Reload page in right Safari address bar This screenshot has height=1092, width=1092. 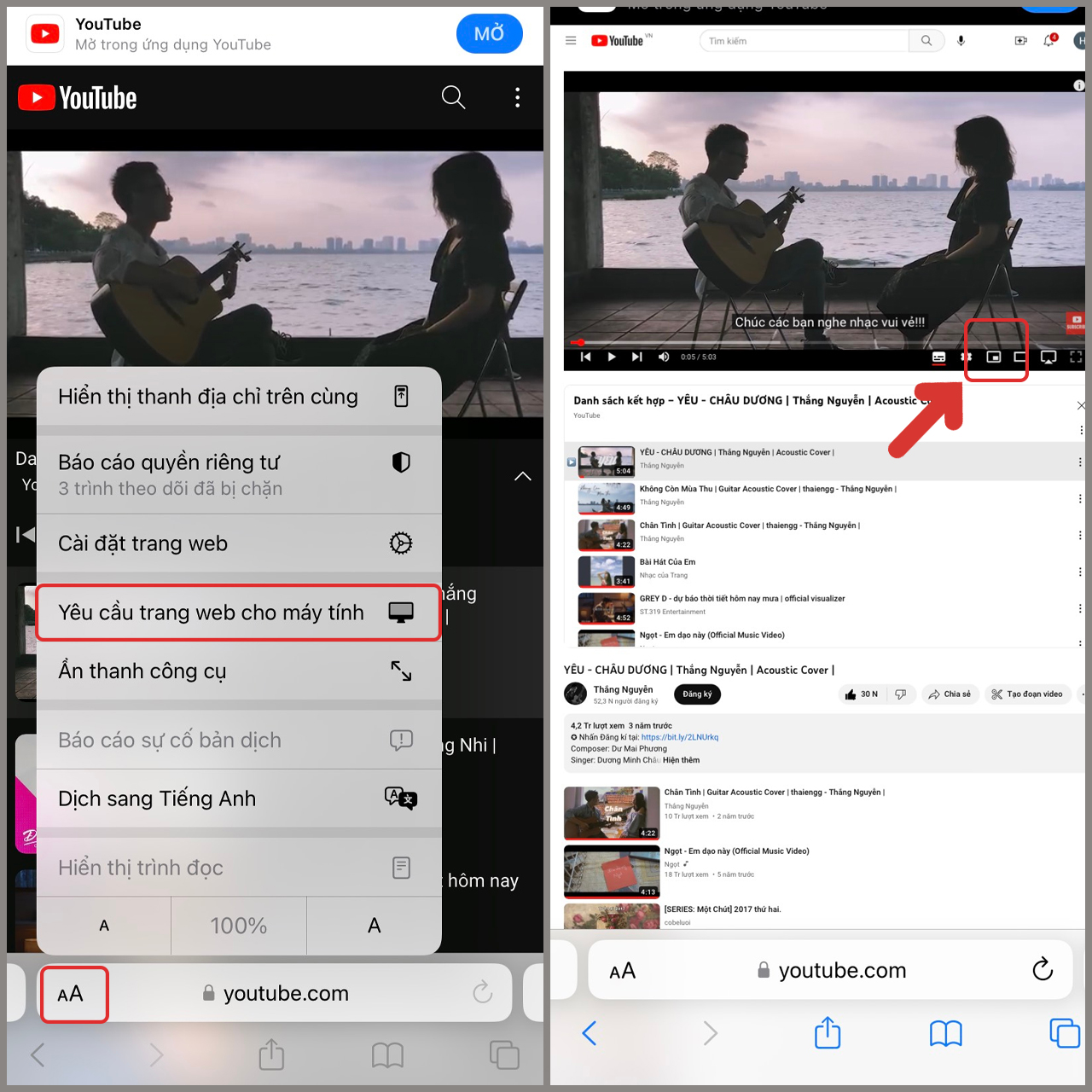pyautogui.click(x=1043, y=969)
